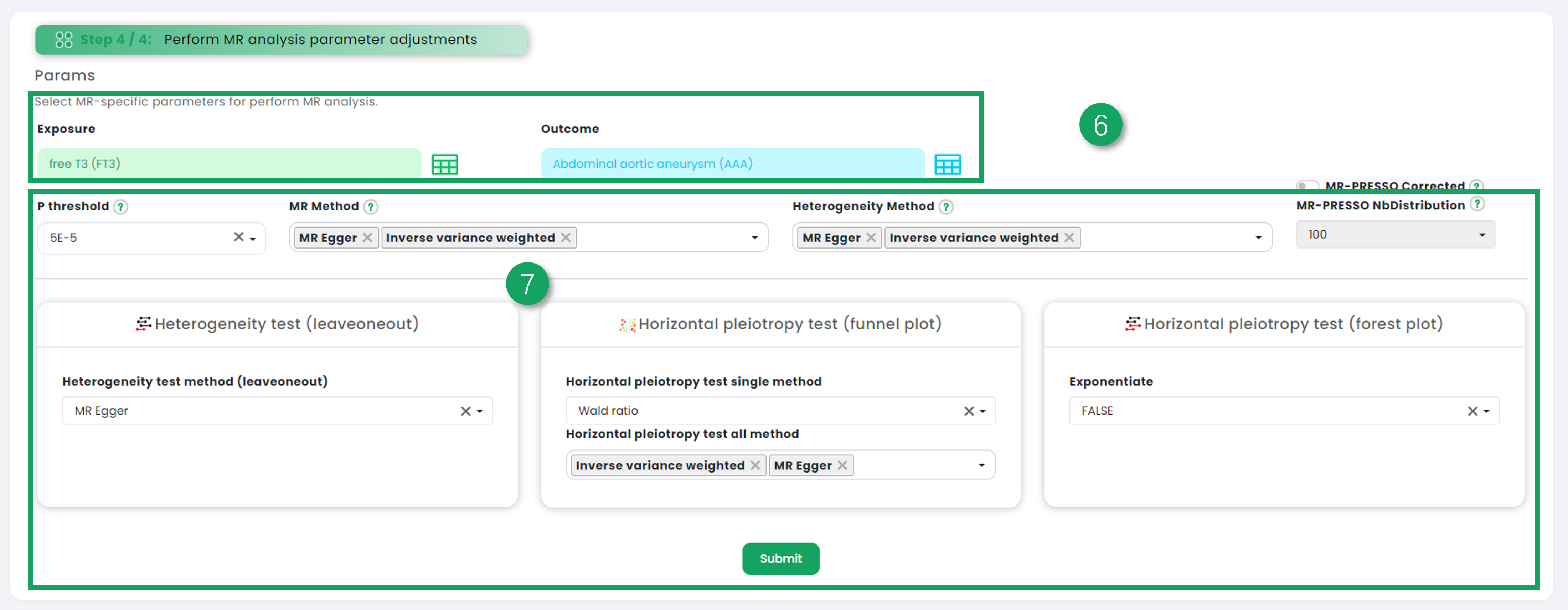Expand the pleiotropy single method dropdown arrow
1568x610 pixels.
(x=982, y=411)
